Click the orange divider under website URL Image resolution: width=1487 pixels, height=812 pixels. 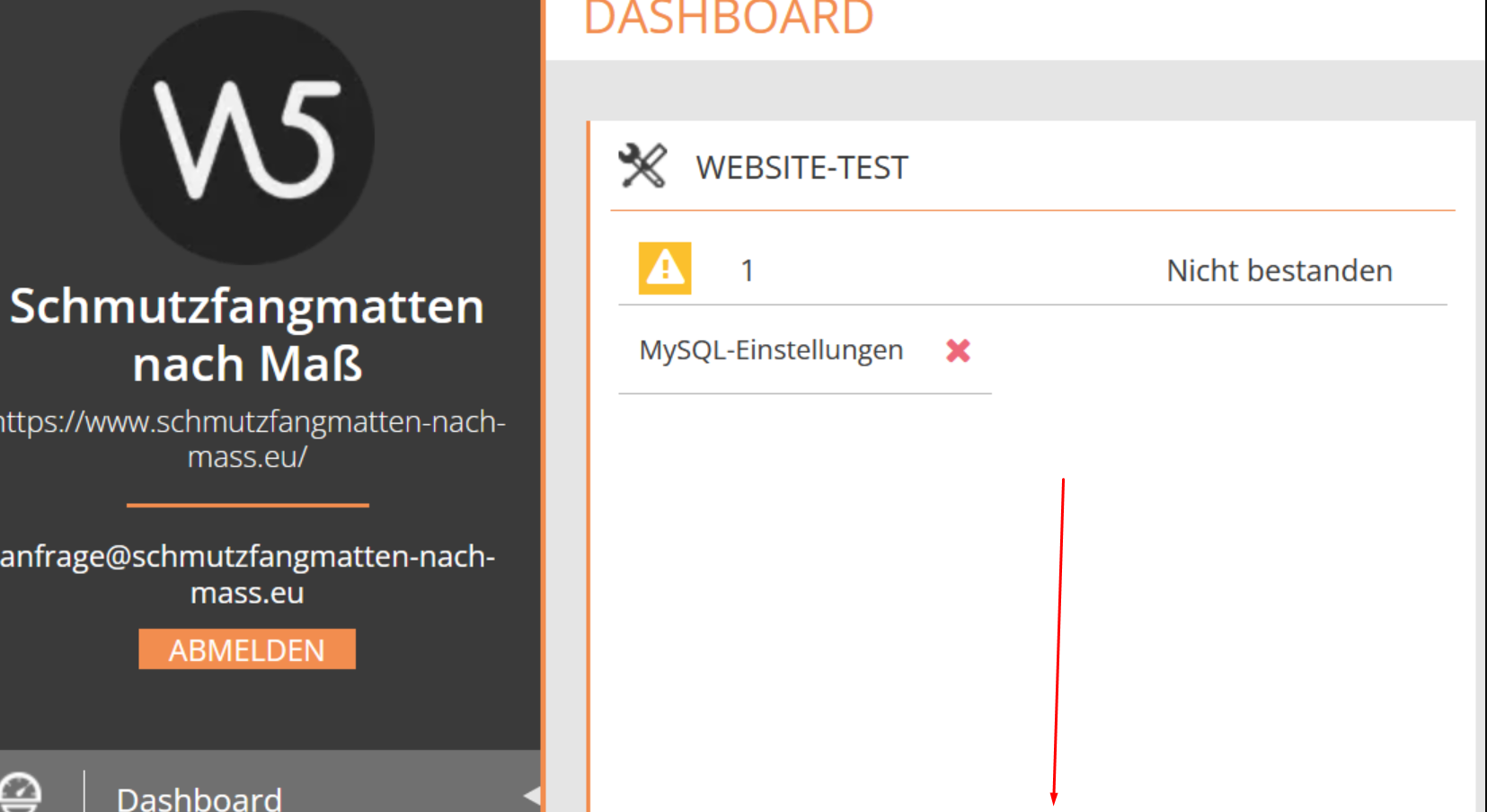point(248,505)
